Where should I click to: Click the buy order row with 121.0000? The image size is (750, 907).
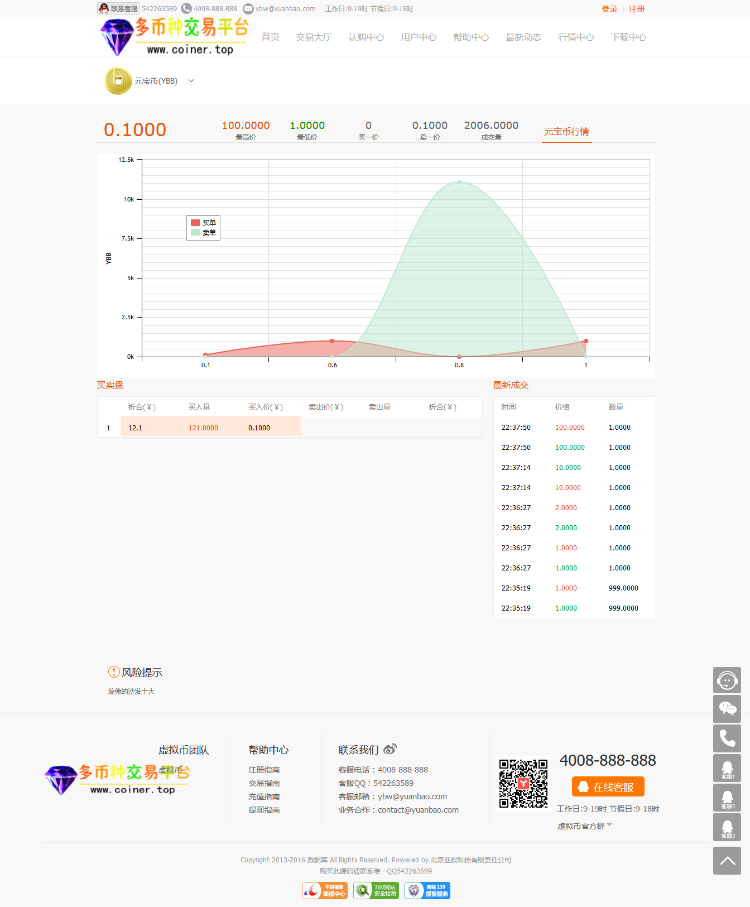[x=289, y=427]
